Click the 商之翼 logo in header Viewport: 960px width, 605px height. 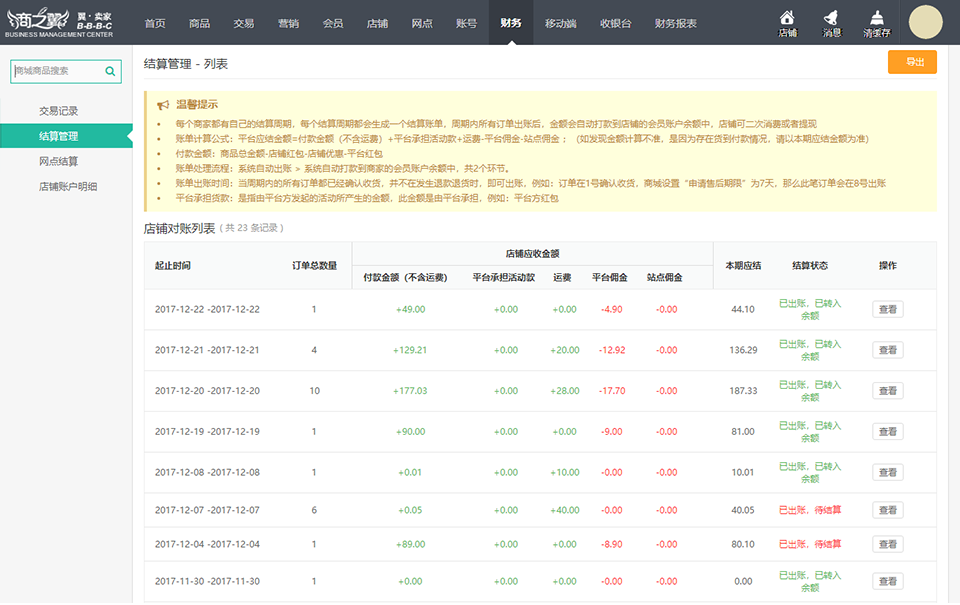pyautogui.click(x=62, y=22)
